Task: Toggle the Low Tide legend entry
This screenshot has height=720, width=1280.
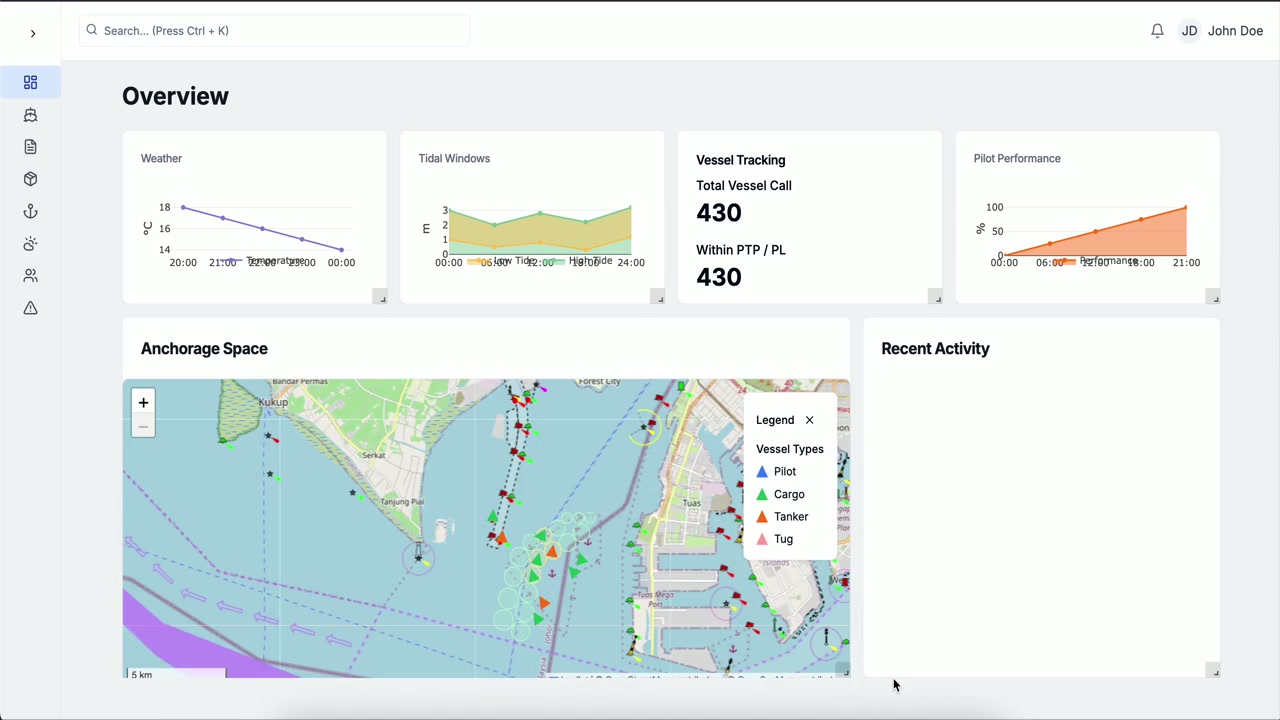Action: (503, 261)
